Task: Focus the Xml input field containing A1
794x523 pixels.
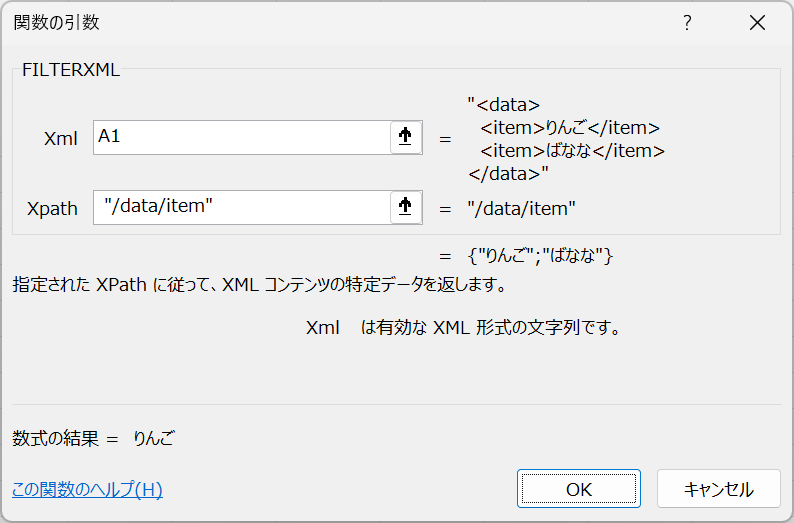Action: click(x=242, y=137)
